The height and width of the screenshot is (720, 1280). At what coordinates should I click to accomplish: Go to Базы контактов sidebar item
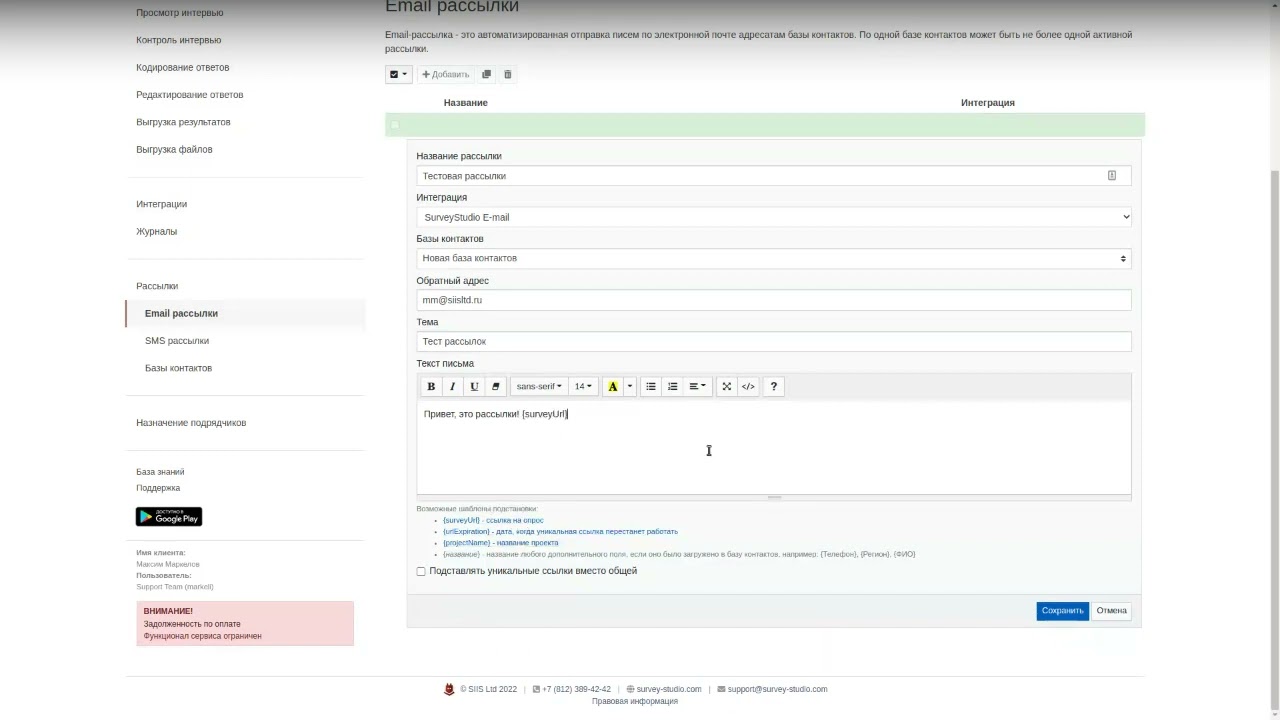tap(178, 368)
